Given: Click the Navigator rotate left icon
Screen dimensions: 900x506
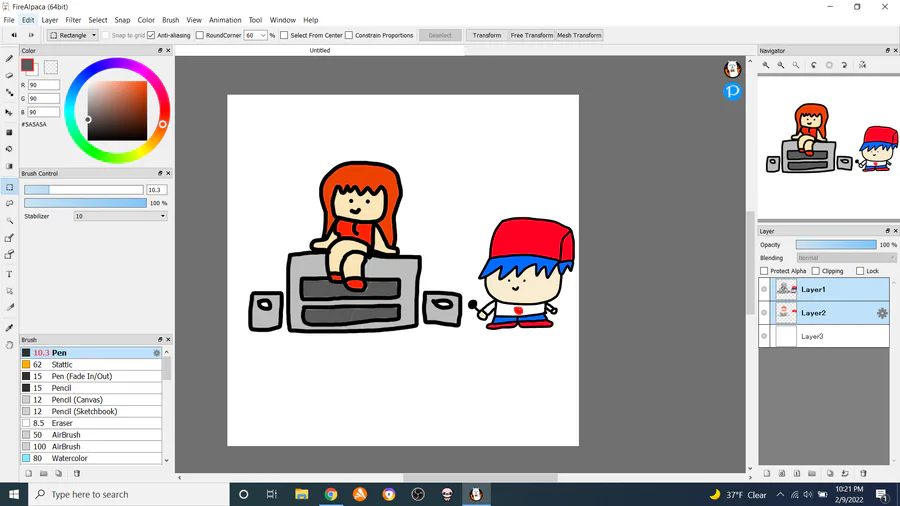Looking at the screenshot, I should click(x=814, y=65).
